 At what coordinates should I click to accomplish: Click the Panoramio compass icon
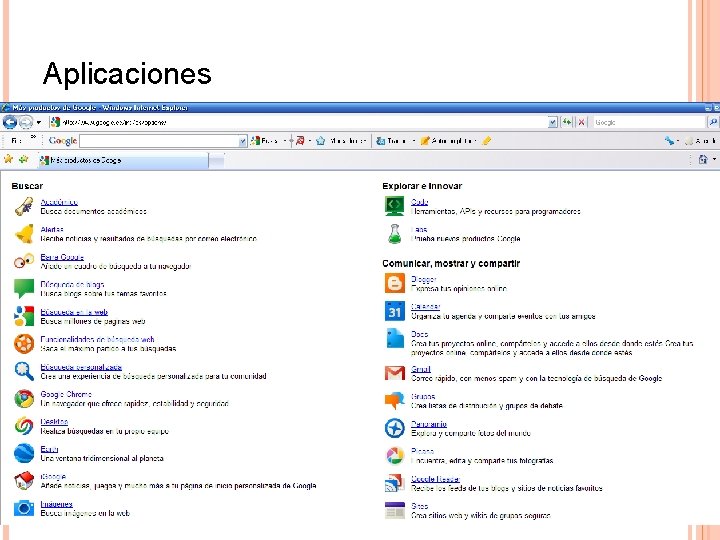pyautogui.click(x=394, y=428)
